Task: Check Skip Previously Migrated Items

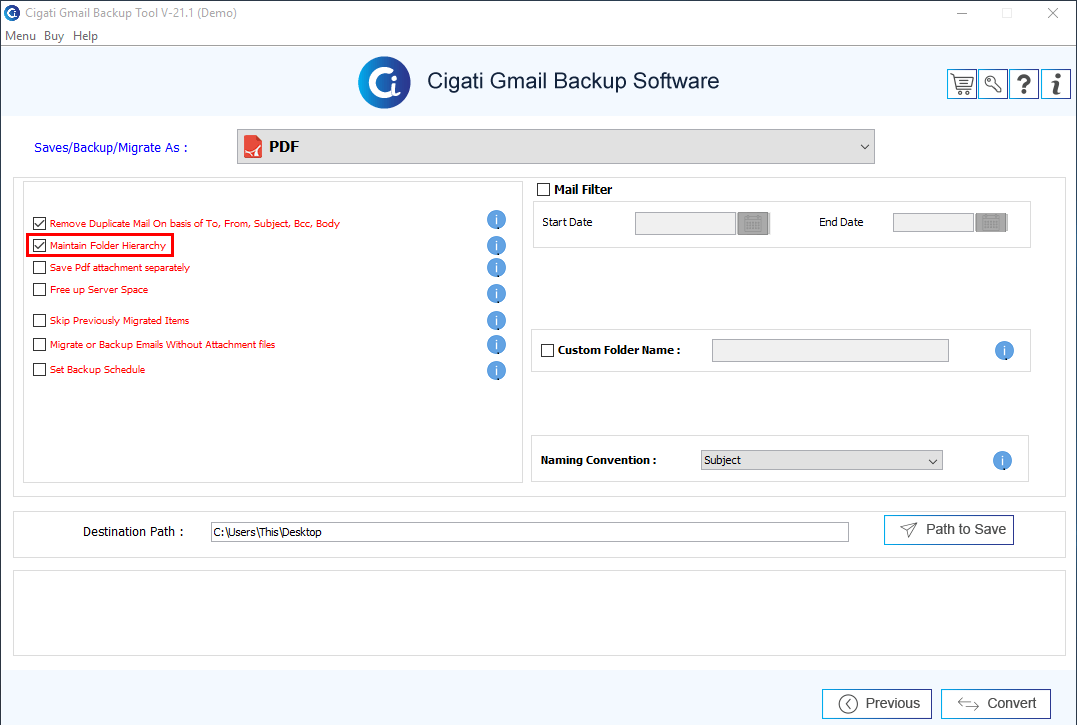Action: [x=39, y=320]
